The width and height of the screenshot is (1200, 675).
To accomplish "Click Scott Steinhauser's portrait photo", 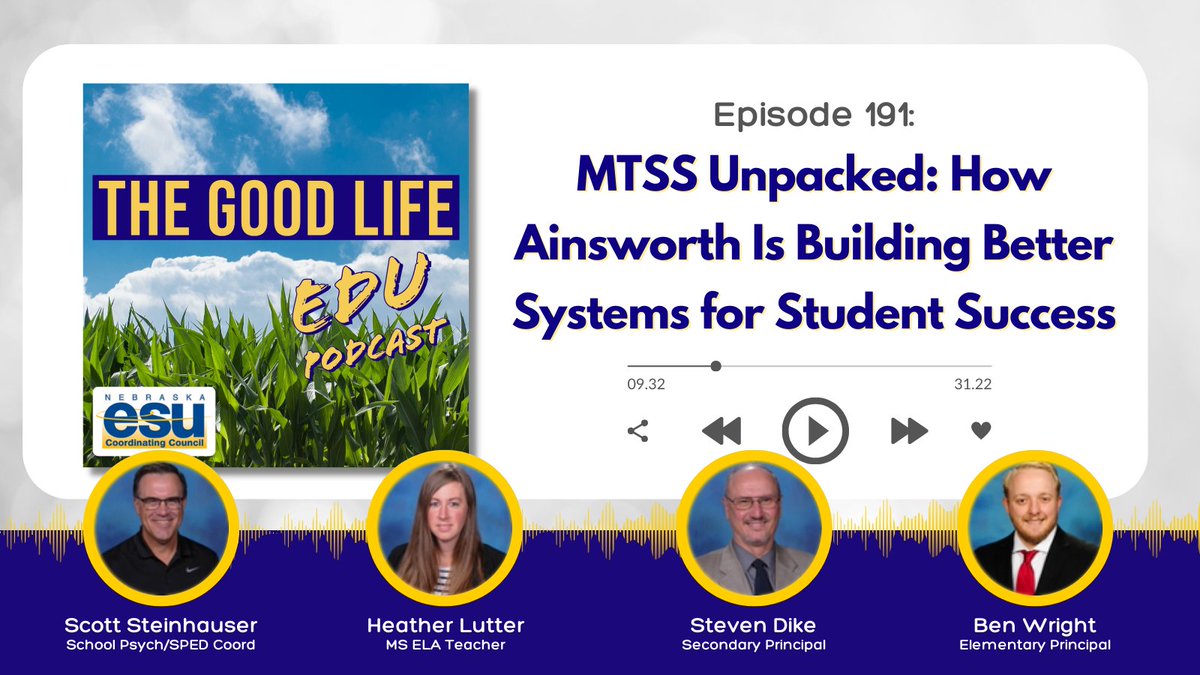I will click(160, 526).
